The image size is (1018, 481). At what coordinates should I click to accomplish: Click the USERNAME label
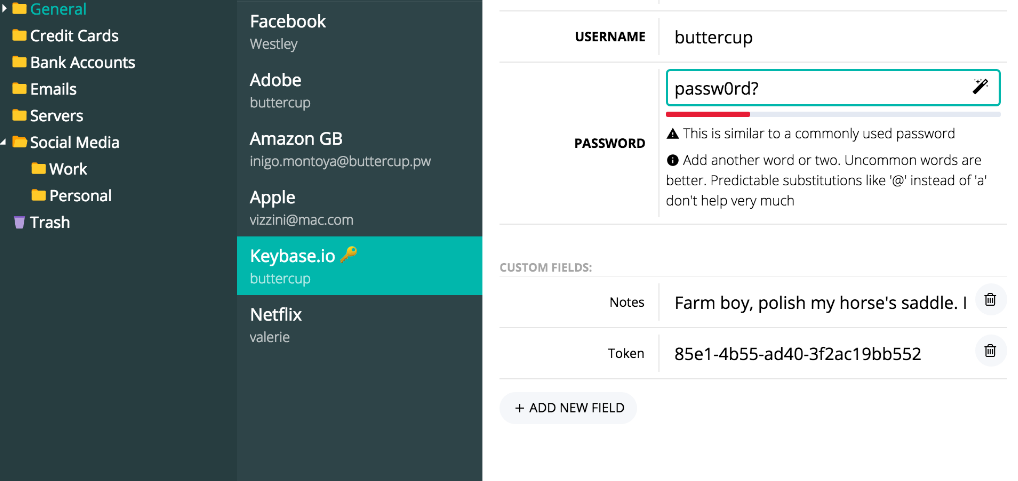(610, 37)
